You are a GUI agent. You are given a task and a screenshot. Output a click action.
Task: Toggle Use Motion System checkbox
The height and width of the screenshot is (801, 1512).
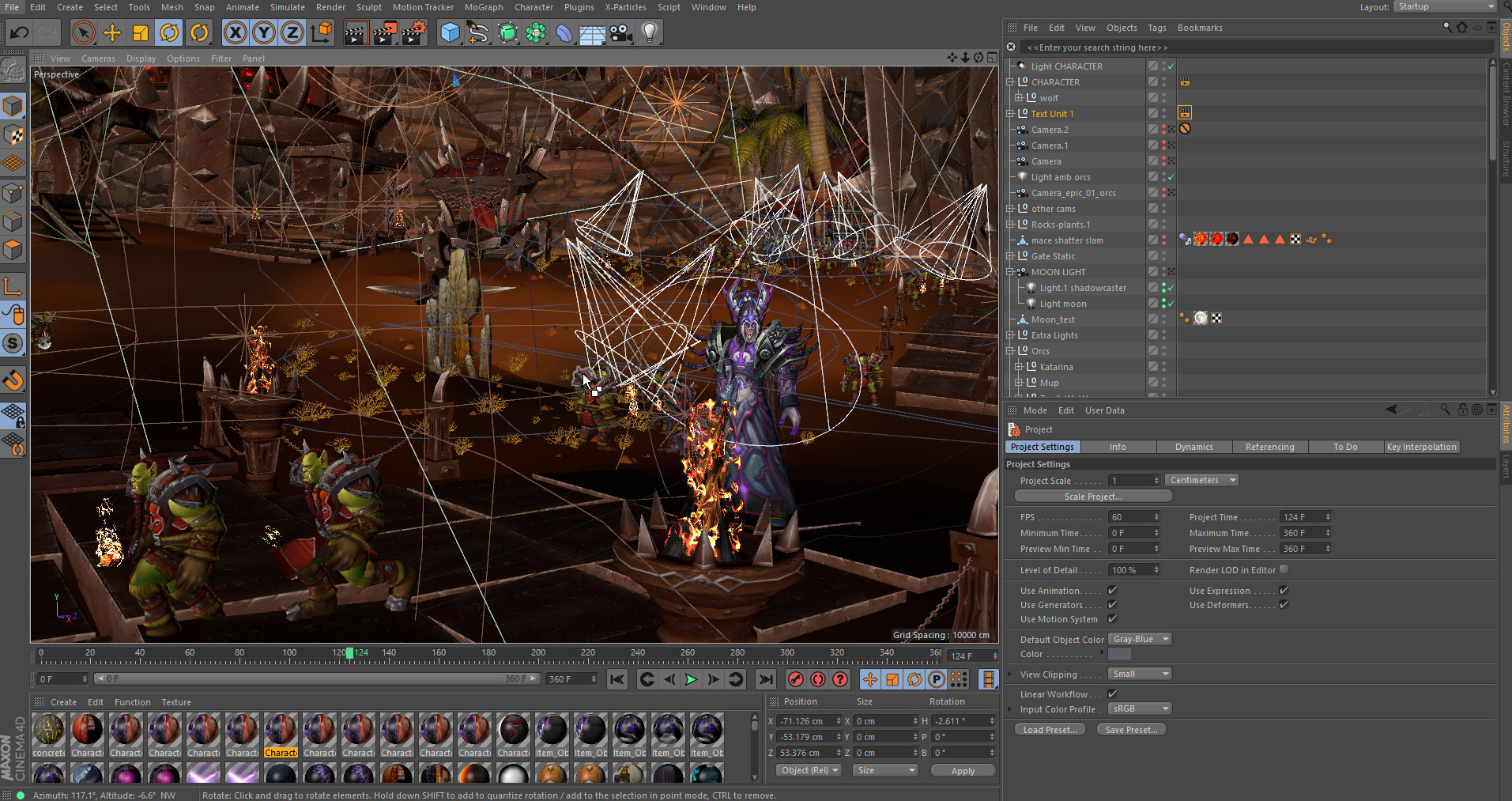pos(1112,618)
